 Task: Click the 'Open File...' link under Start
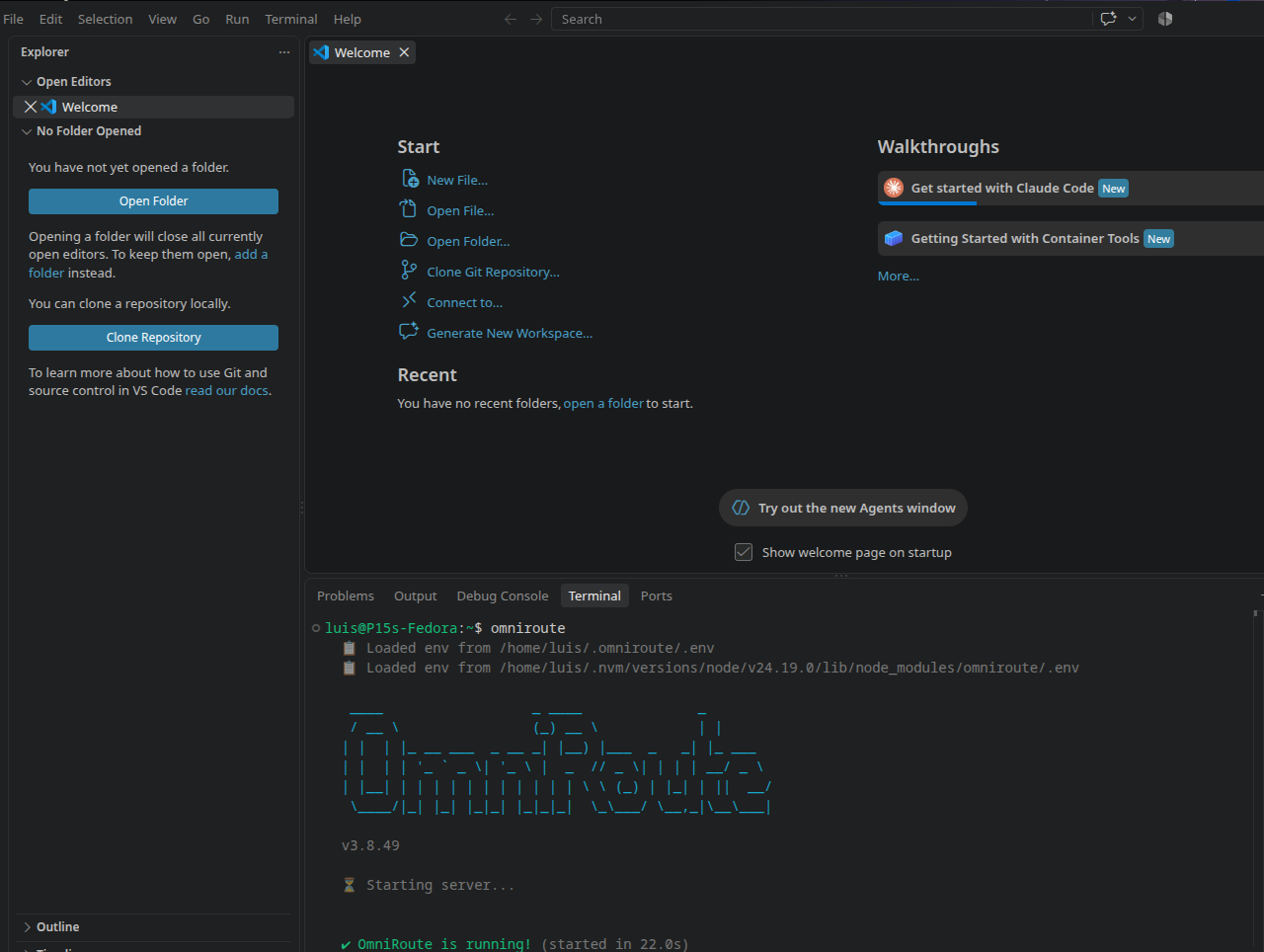point(460,210)
